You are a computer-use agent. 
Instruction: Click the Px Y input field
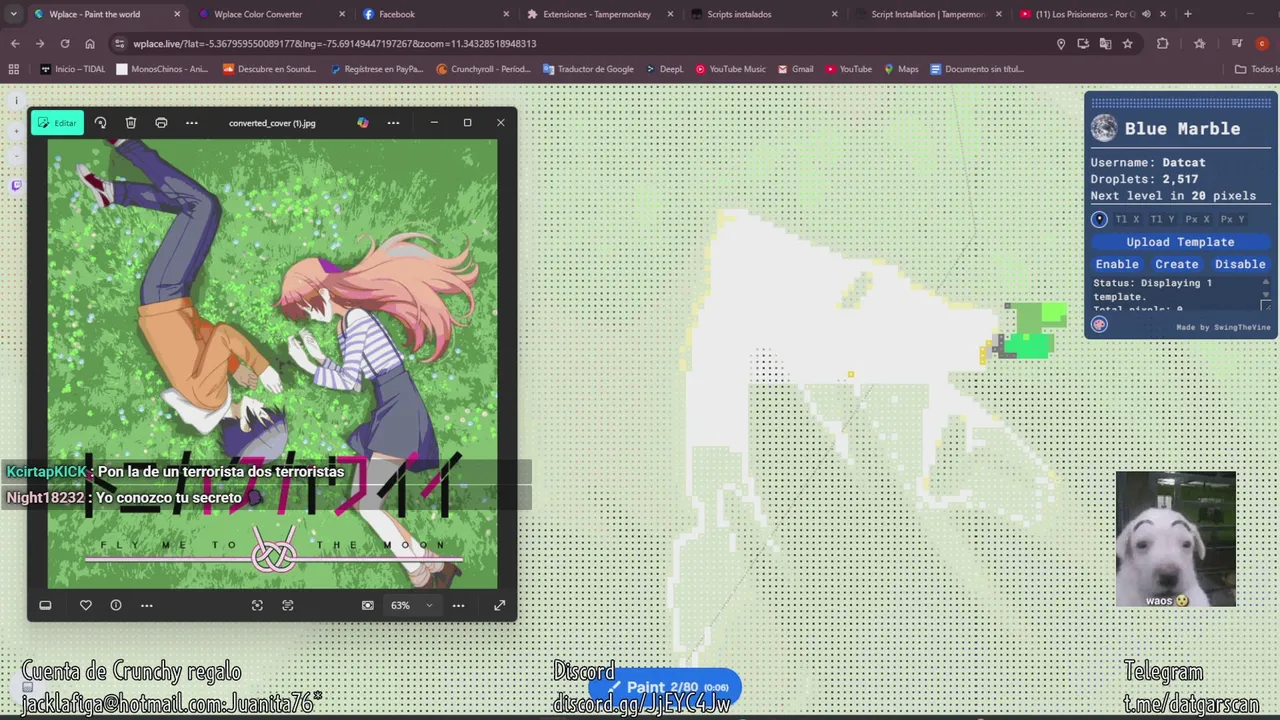1233,219
